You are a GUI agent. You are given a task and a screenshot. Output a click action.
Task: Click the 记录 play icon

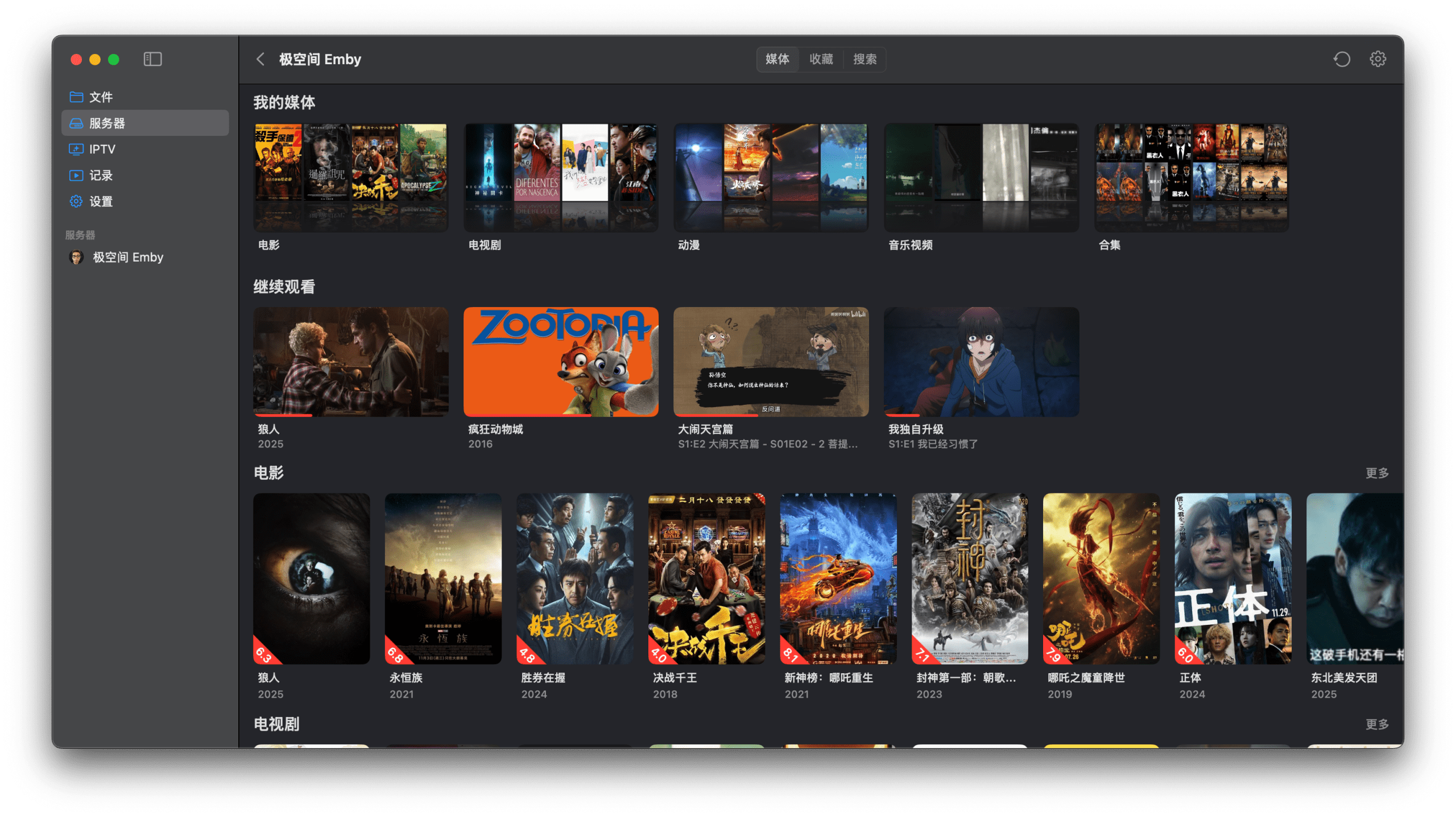coord(76,175)
